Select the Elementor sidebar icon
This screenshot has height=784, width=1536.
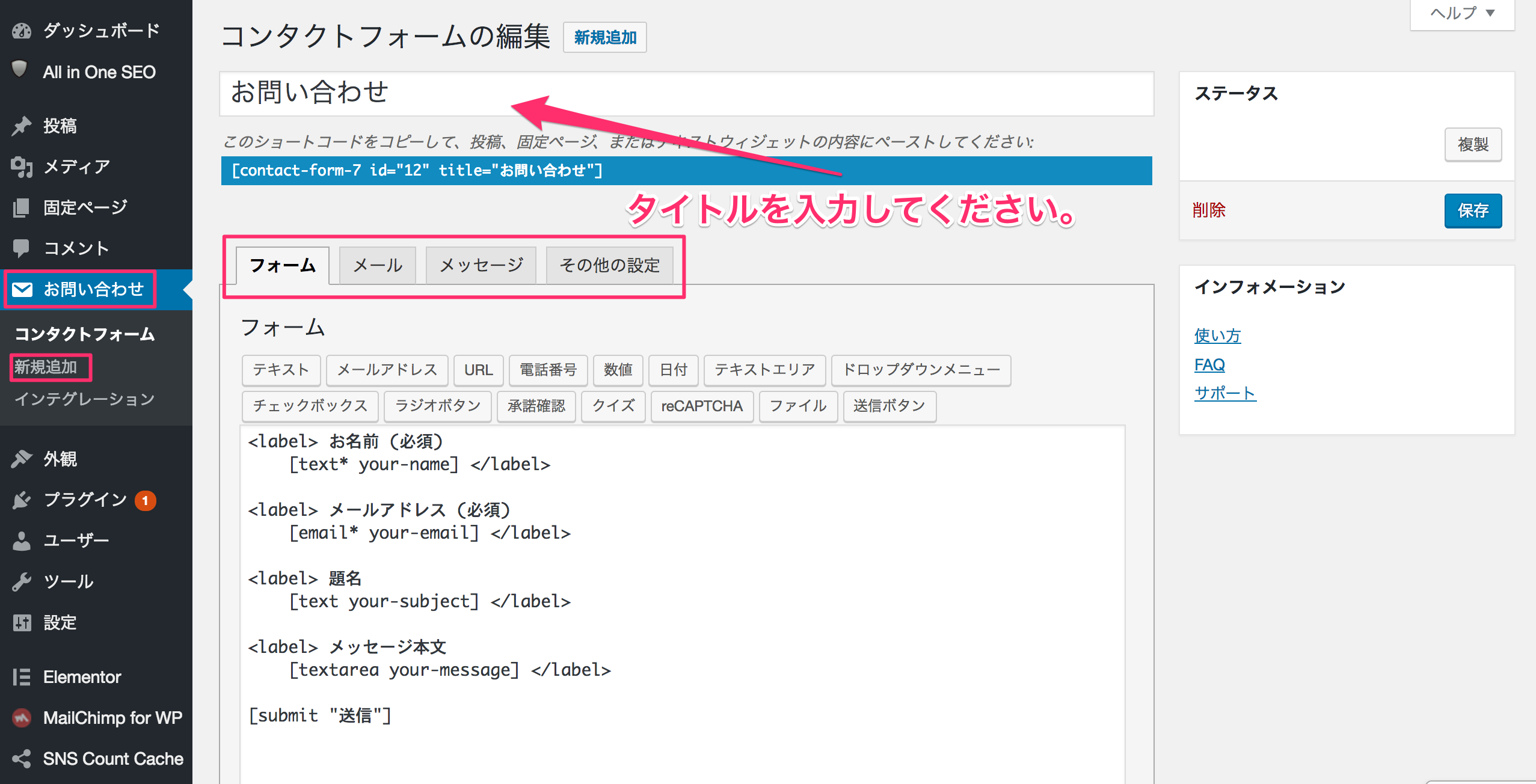(22, 677)
